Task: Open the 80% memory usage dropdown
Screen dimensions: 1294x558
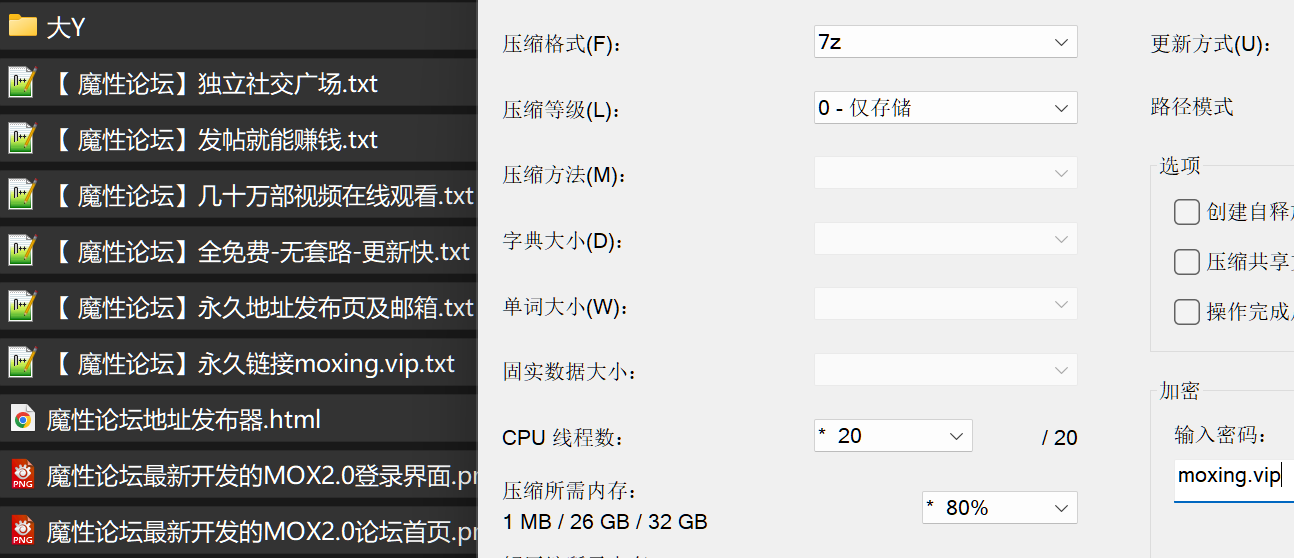Action: [x=1000, y=507]
